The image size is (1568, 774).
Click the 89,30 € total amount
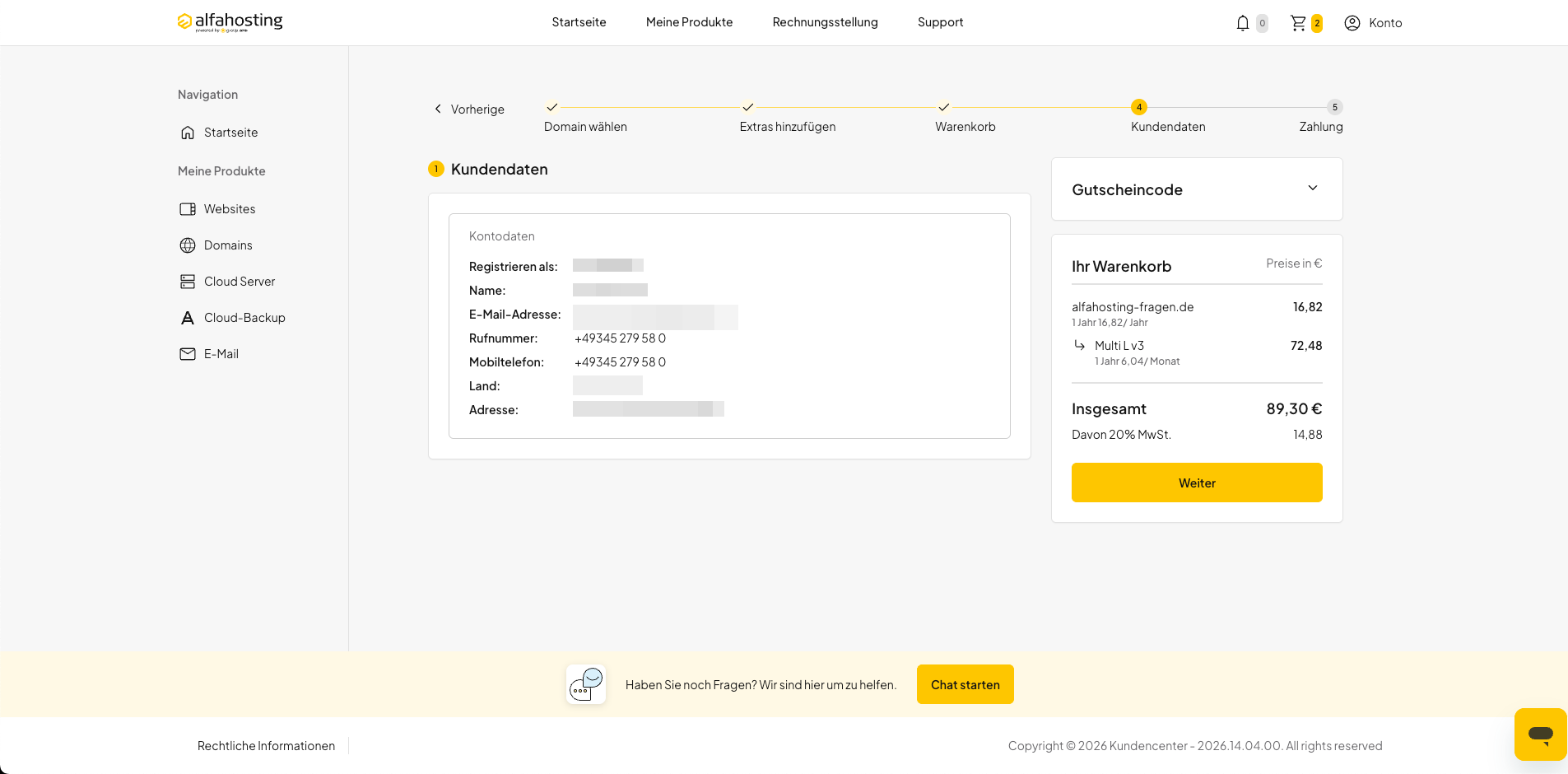click(1294, 409)
